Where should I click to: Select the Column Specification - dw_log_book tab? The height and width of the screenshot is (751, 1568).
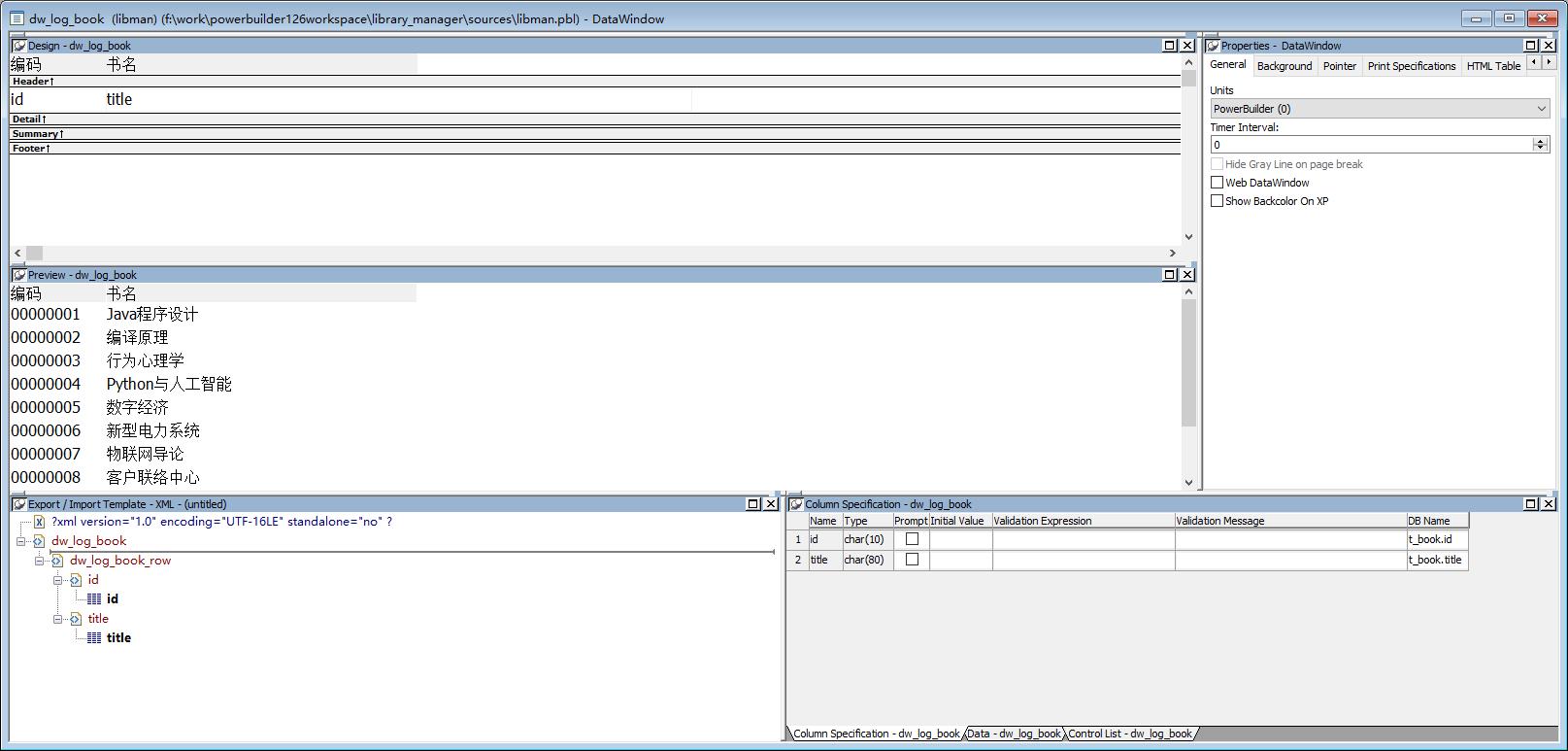coord(876,734)
